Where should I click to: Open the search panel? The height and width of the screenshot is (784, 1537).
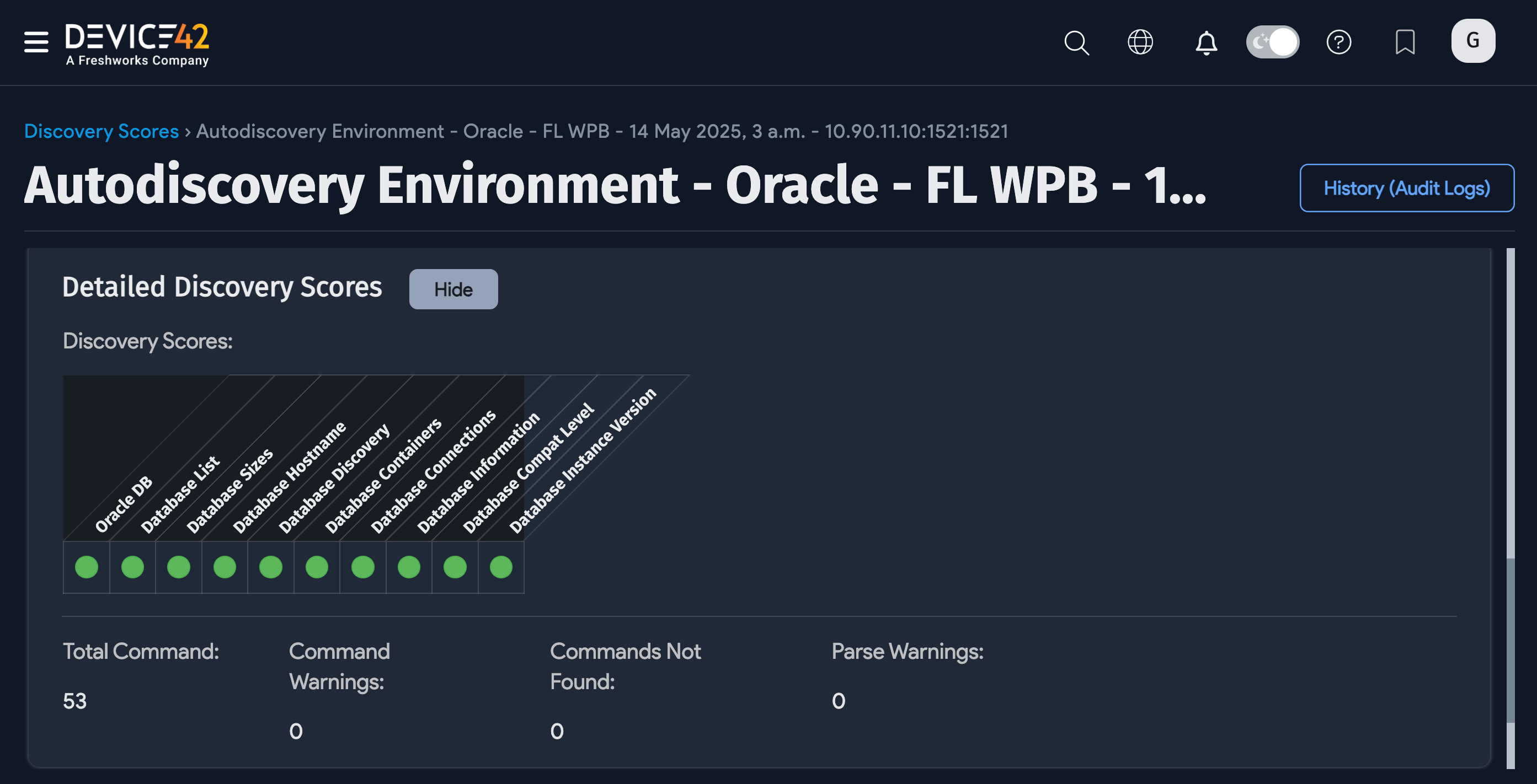click(x=1076, y=42)
